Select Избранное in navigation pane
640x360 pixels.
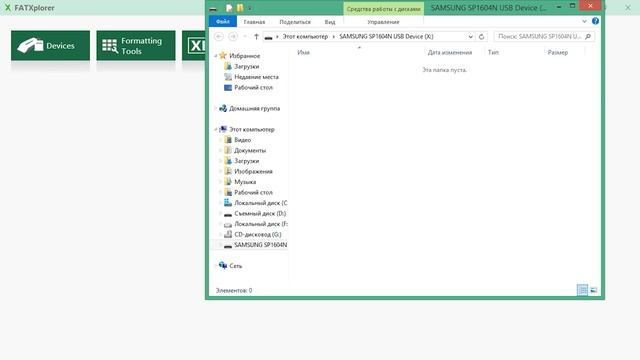tap(244, 56)
